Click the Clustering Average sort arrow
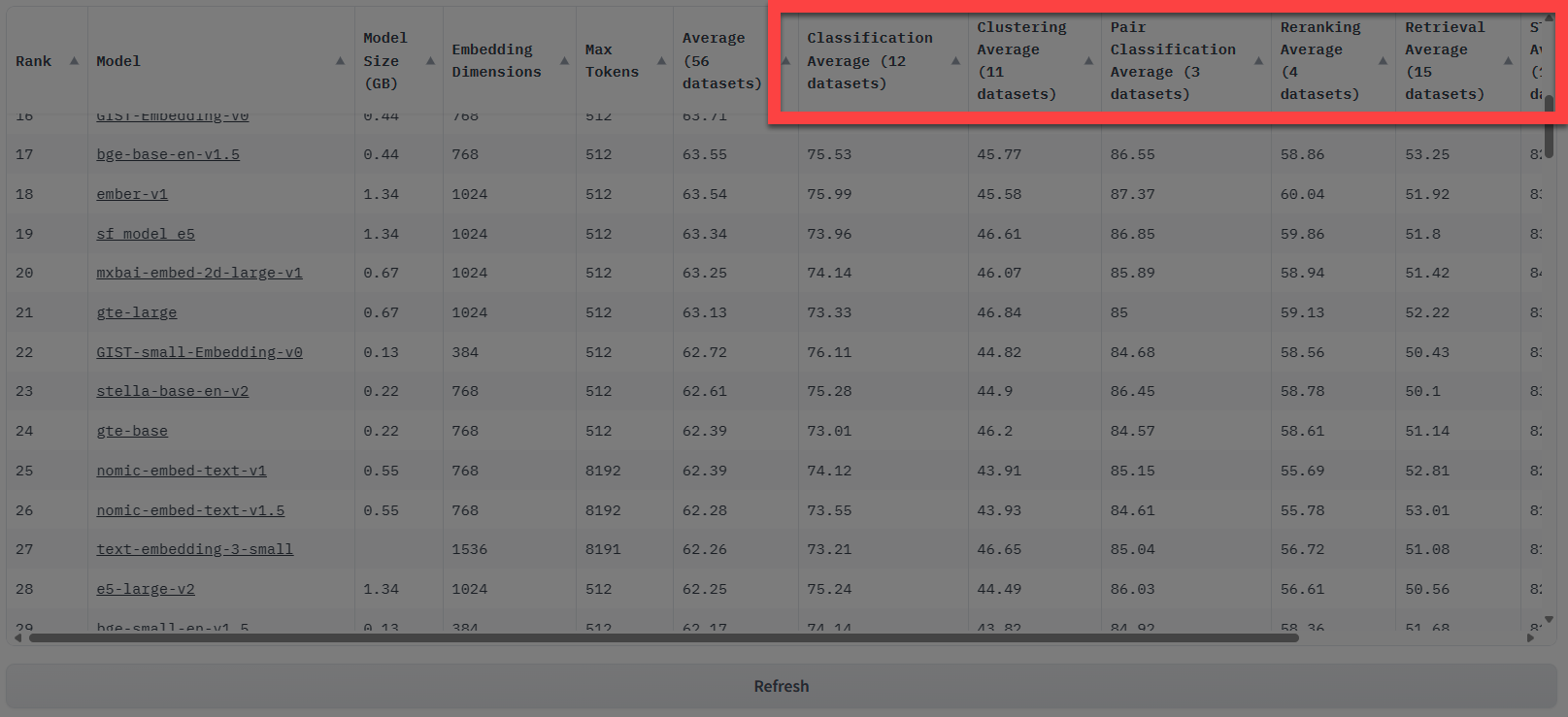This screenshot has width=1568, height=717. [1088, 61]
